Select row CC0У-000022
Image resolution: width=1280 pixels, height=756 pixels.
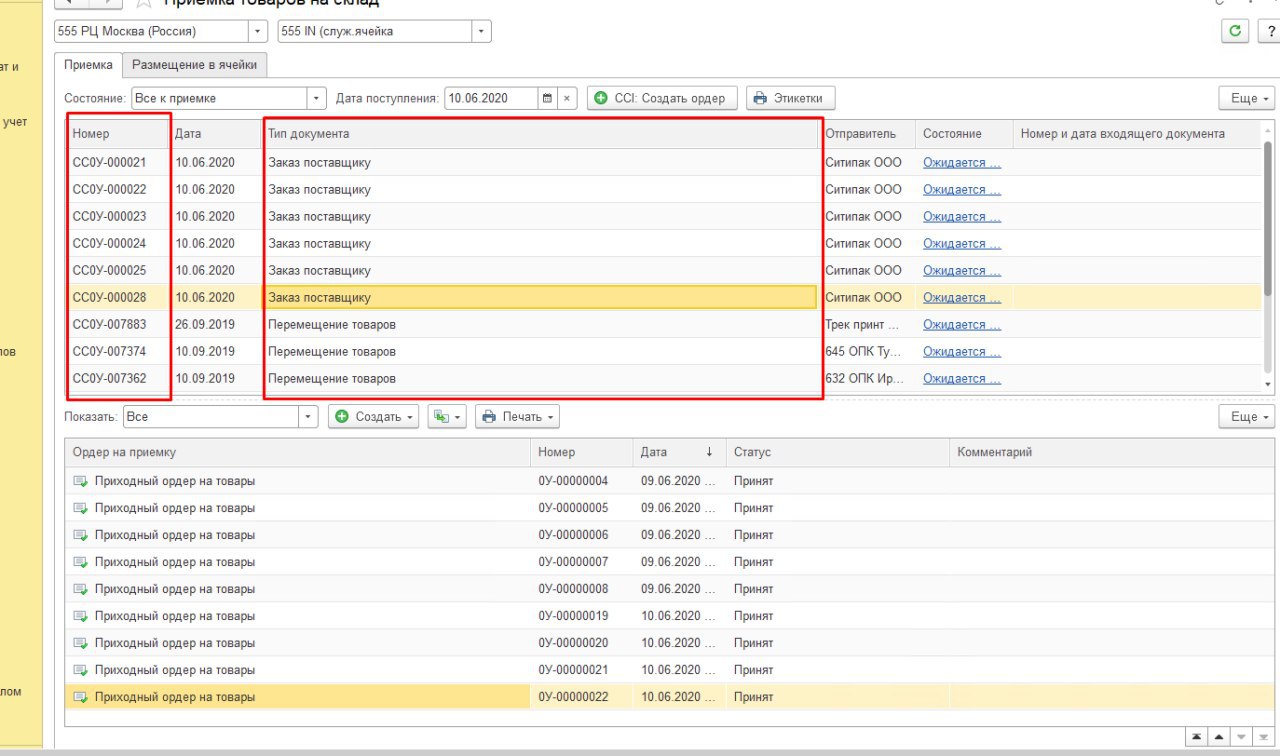coord(663,189)
